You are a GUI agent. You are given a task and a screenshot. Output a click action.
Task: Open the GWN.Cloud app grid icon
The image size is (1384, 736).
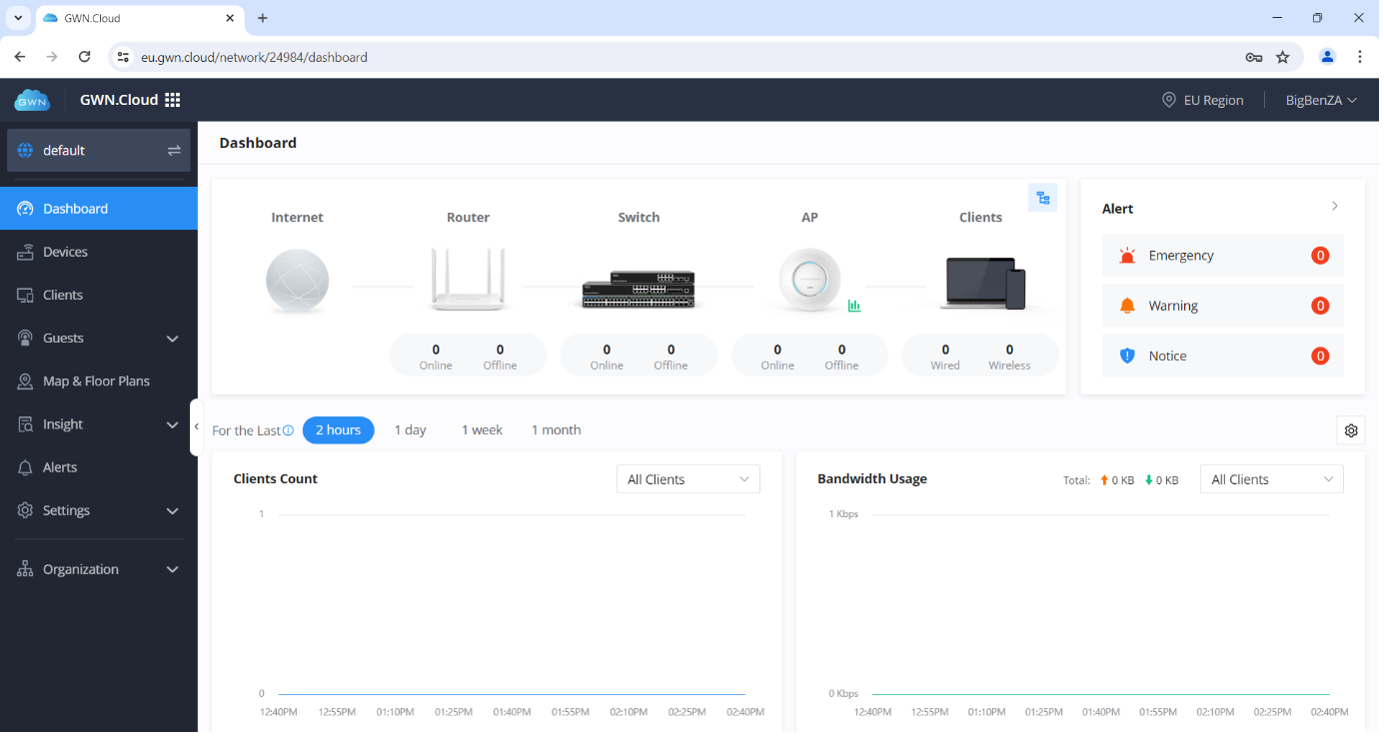tap(172, 100)
